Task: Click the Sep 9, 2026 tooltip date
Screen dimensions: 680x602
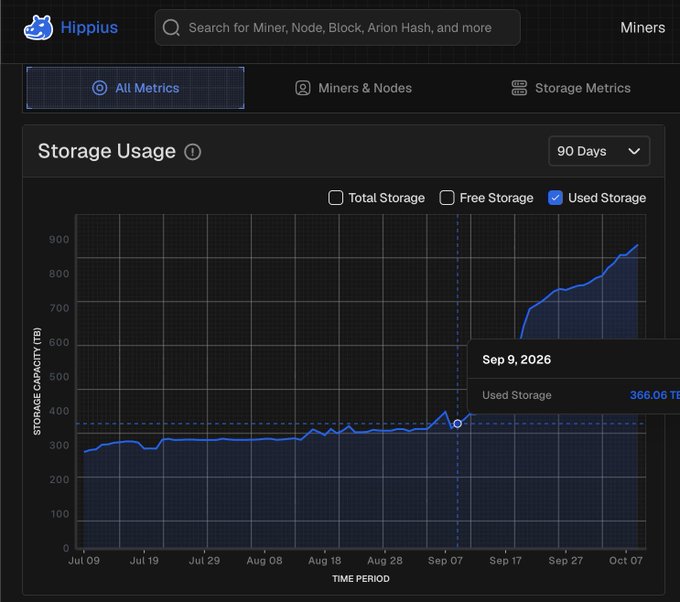Action: (x=517, y=360)
